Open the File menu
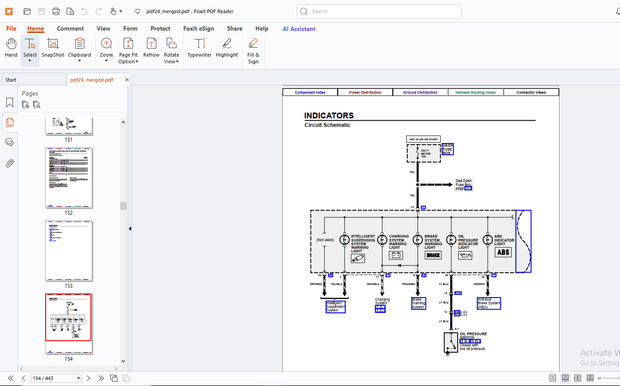Screen dimensions: 620x386 point(11,28)
